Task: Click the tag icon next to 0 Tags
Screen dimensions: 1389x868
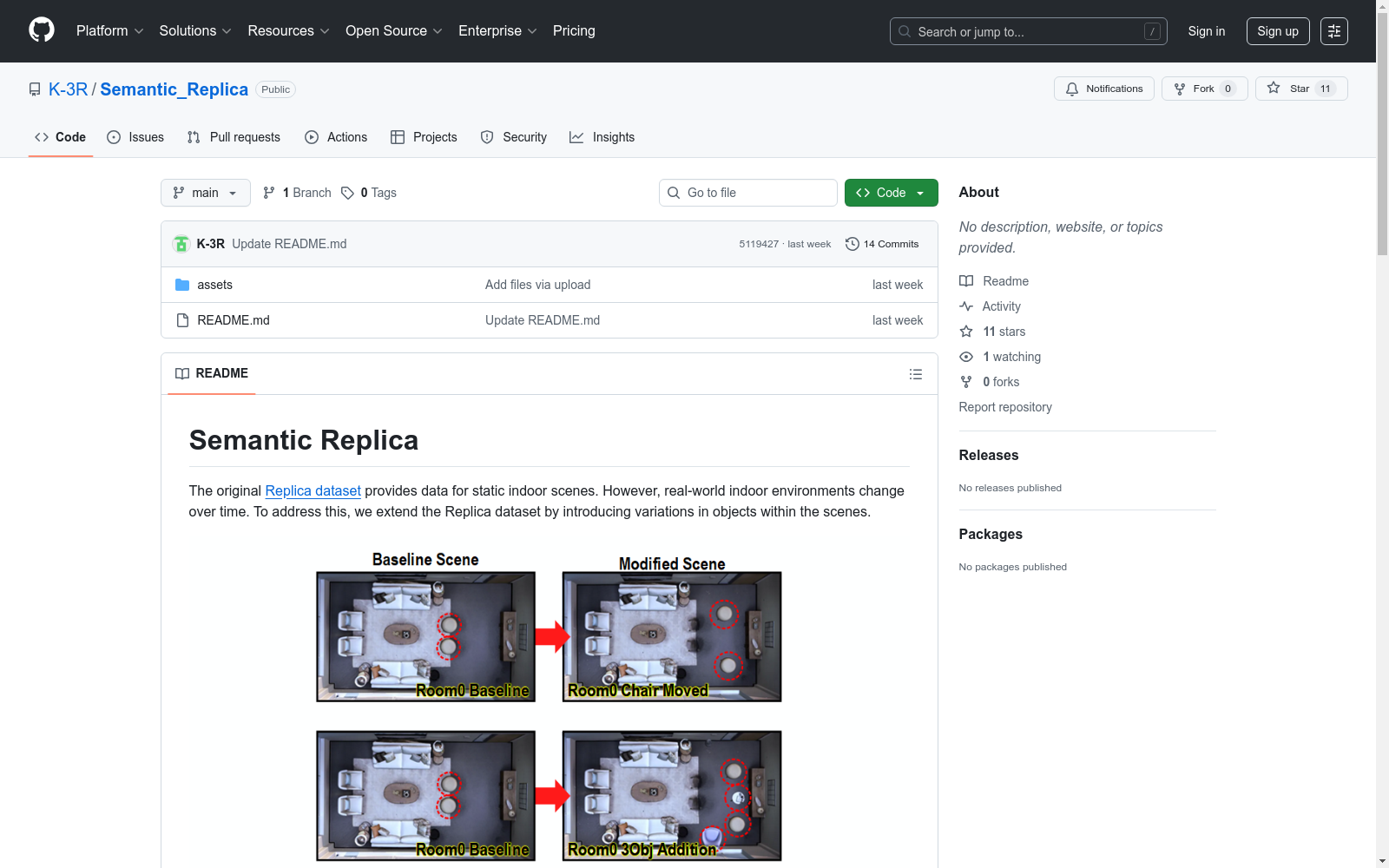Action: point(347,193)
